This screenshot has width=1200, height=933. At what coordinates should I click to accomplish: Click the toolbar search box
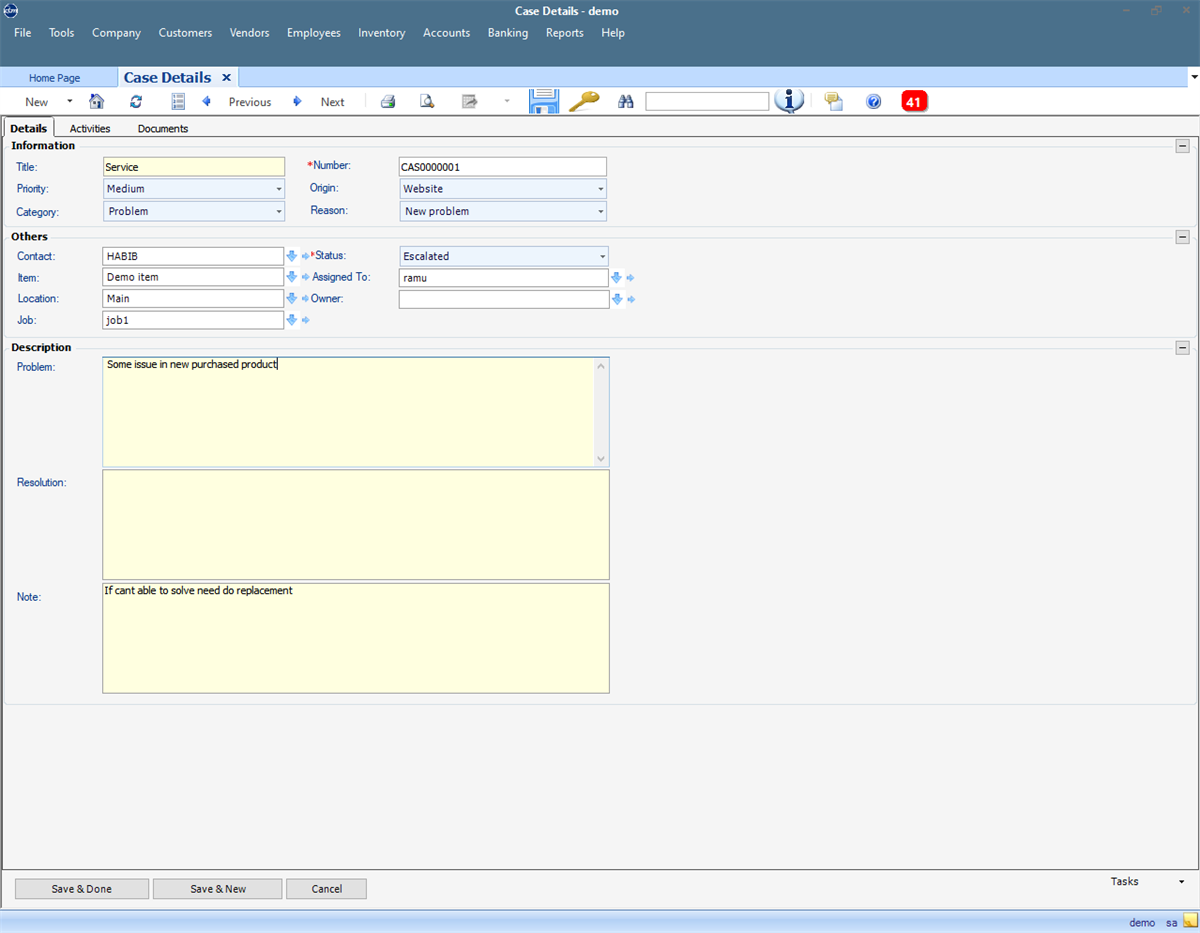707,102
